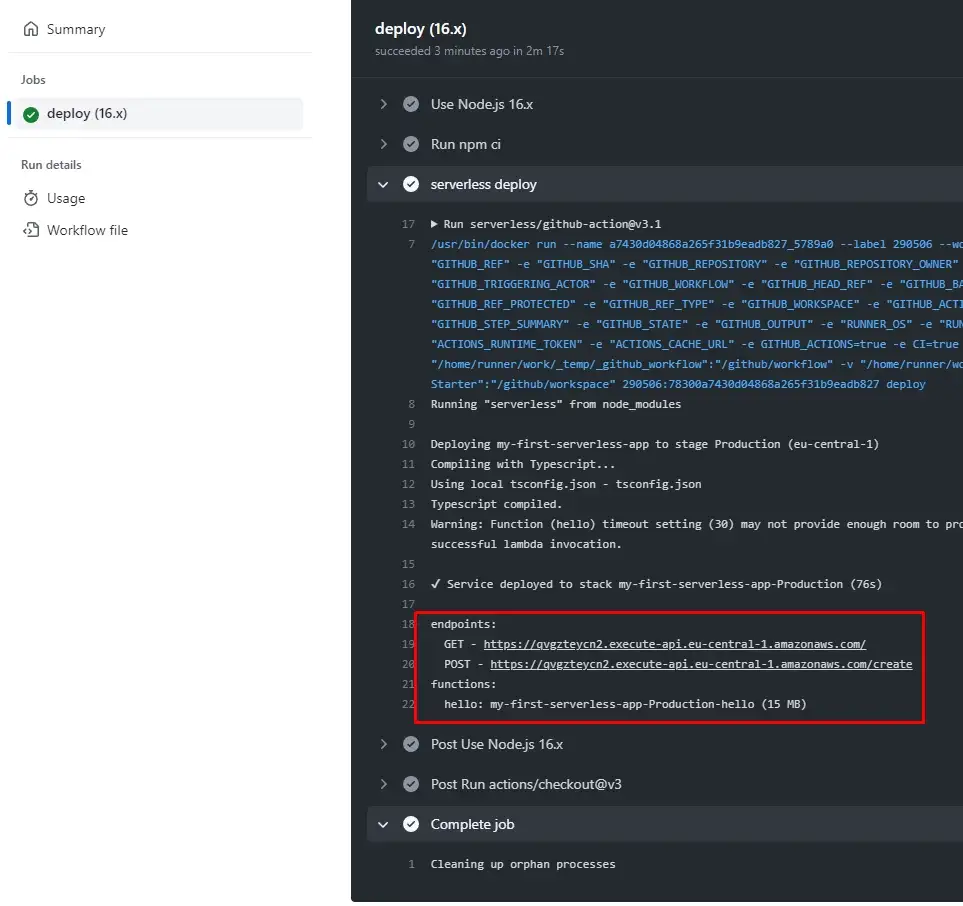Click the check icon beside serverless deploy
Image resolution: width=963 pixels, height=906 pixels.
[411, 184]
